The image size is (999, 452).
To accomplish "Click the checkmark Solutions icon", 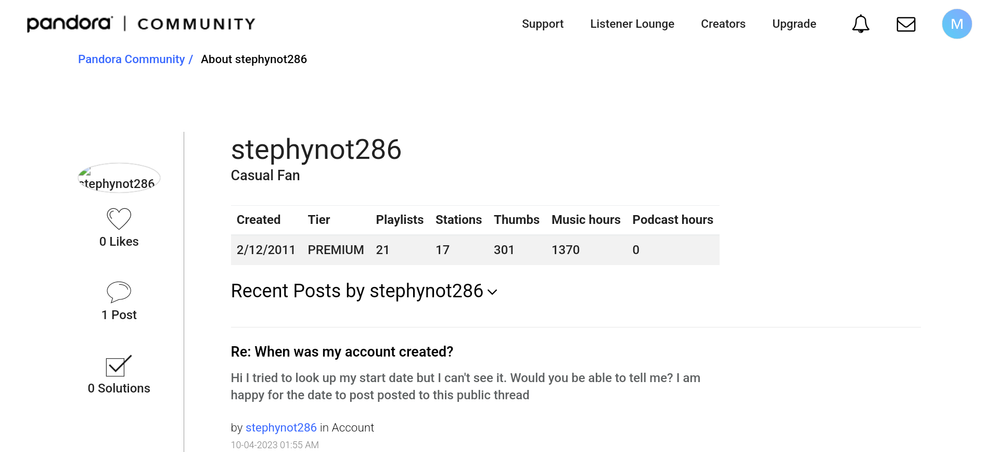I will [x=119, y=365].
